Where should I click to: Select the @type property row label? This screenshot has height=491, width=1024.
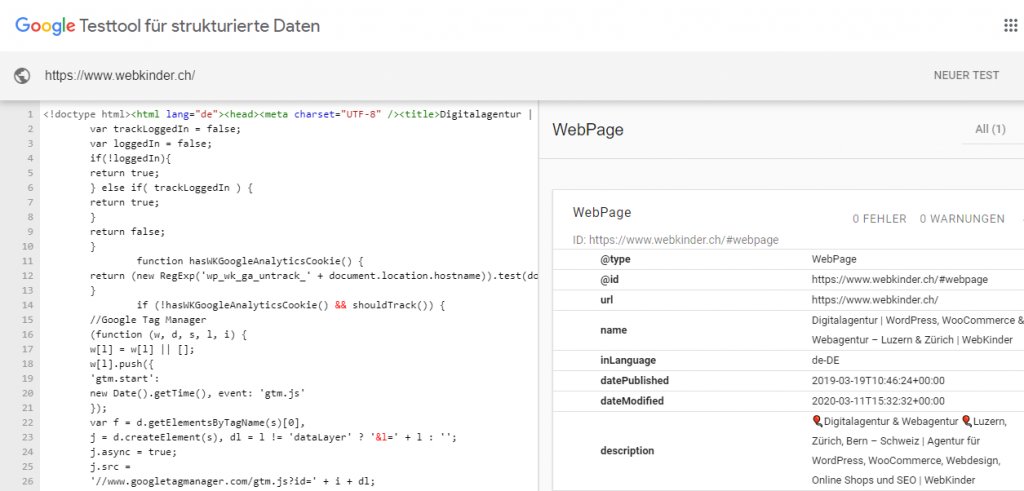tap(616, 259)
